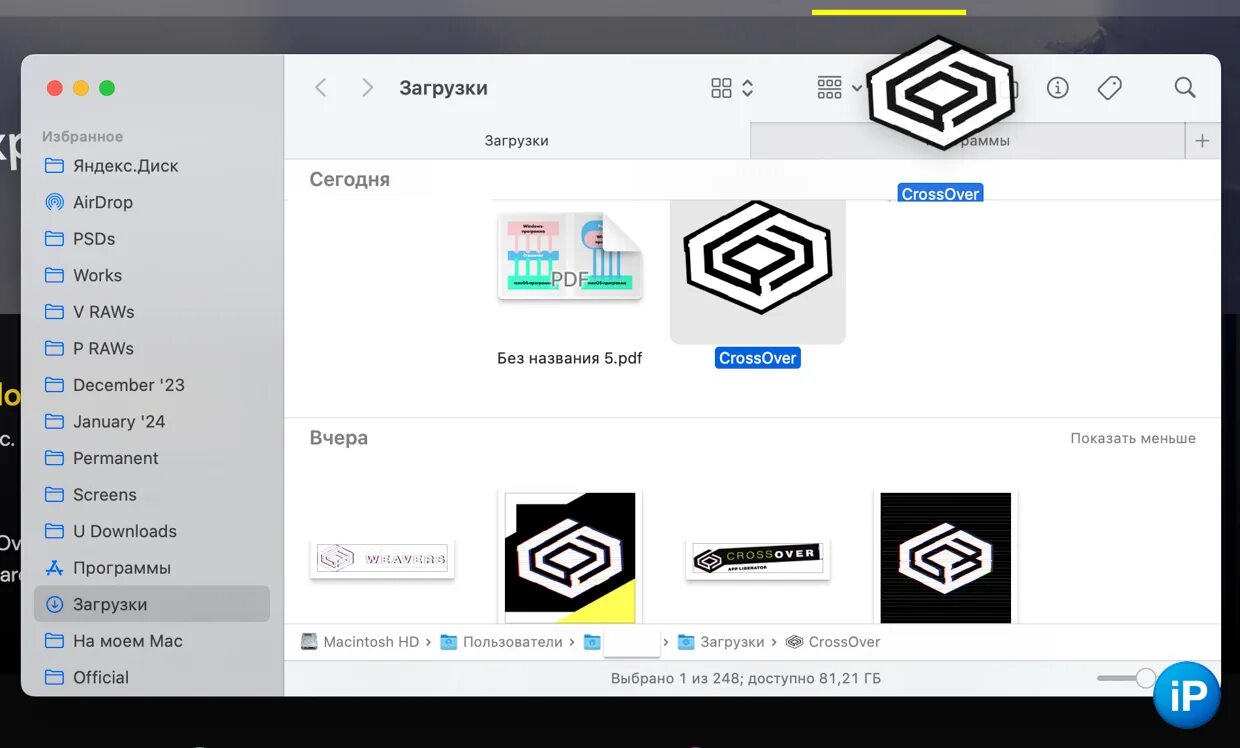Open the V RAWs sidebar folder

[x=152, y=312]
